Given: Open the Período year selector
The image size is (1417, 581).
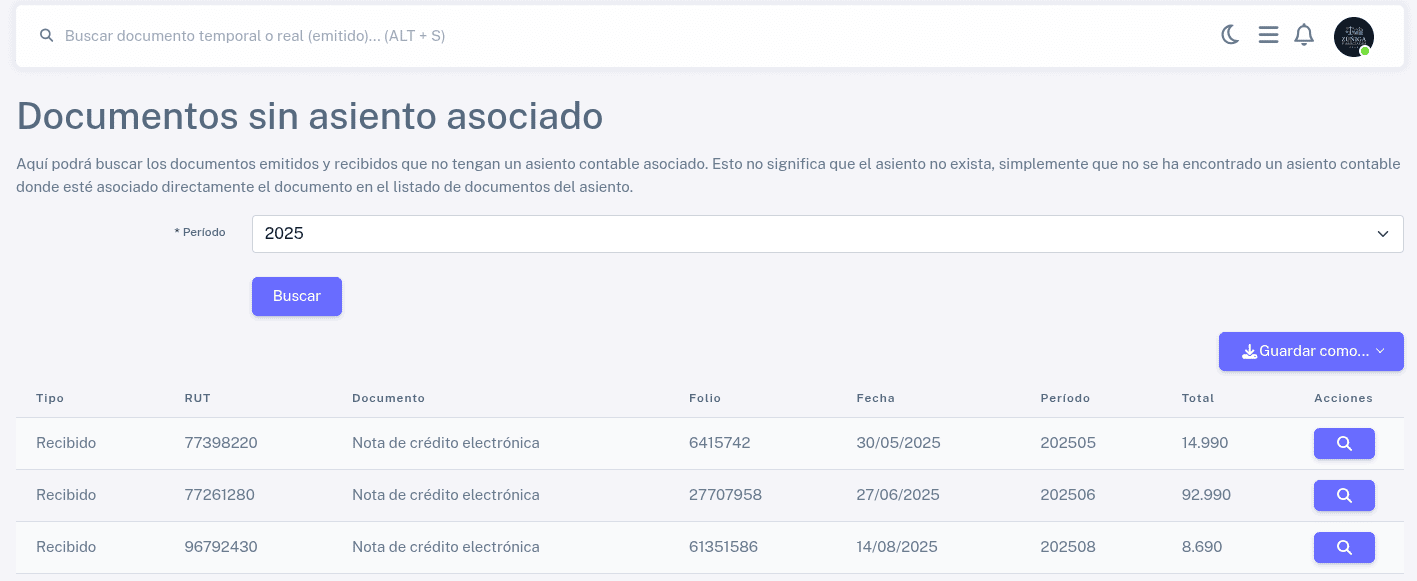Looking at the screenshot, I should tap(827, 233).
